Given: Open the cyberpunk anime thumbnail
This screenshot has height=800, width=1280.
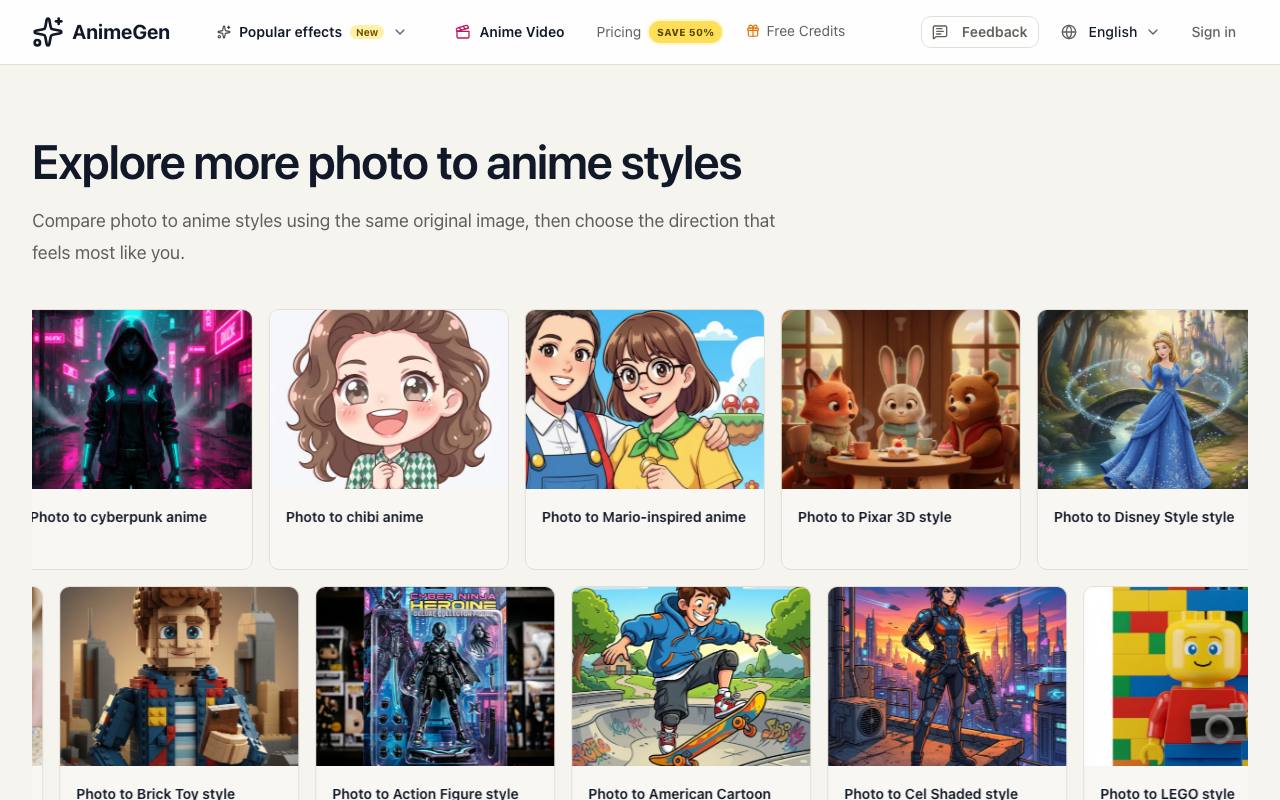Looking at the screenshot, I should click(142, 399).
